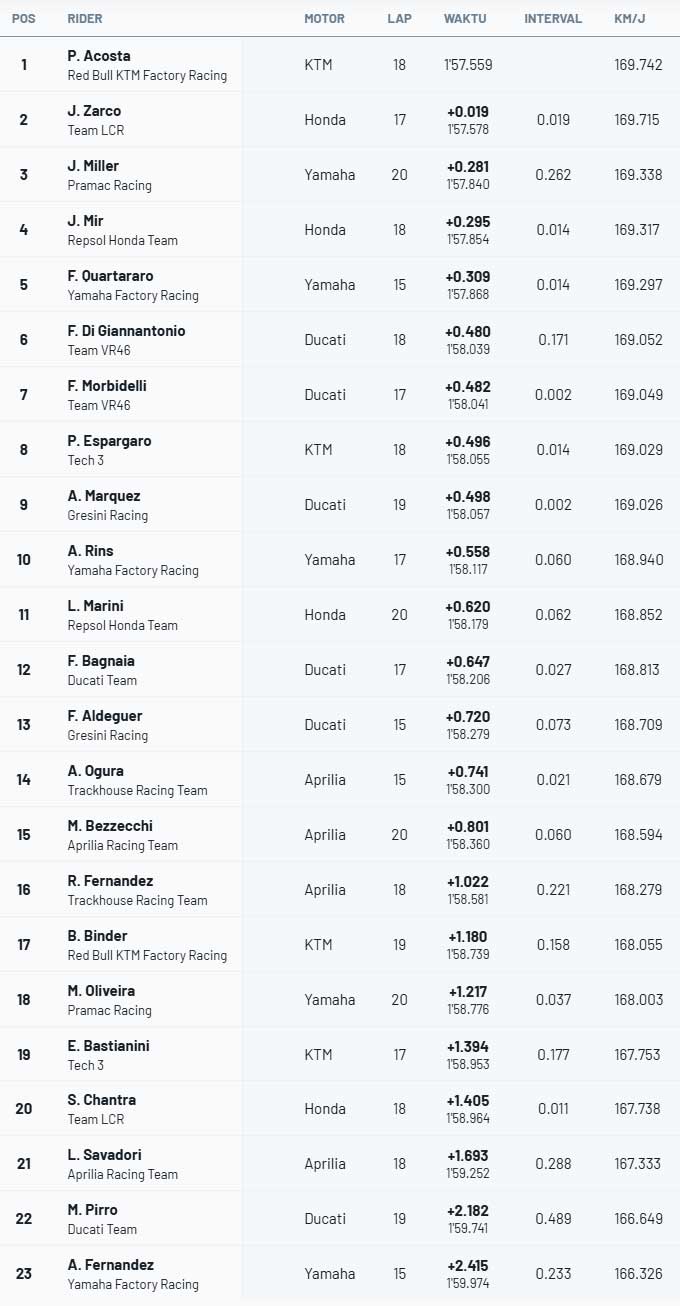This screenshot has height=1306, width=680.
Task: Click M. Pirro's name
Action: coord(93,1210)
